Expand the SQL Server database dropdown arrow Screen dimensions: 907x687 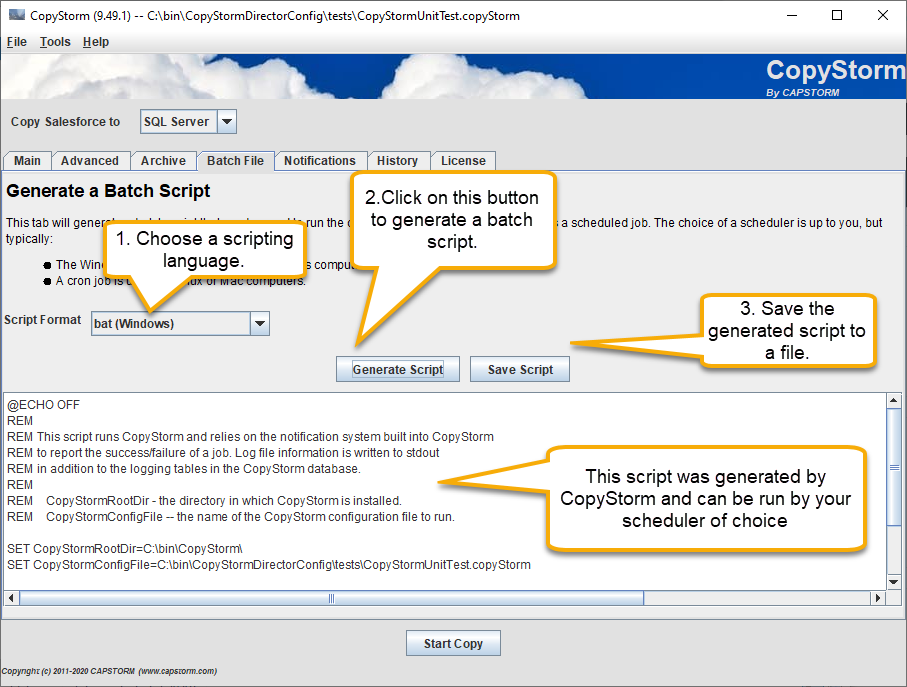(227, 121)
